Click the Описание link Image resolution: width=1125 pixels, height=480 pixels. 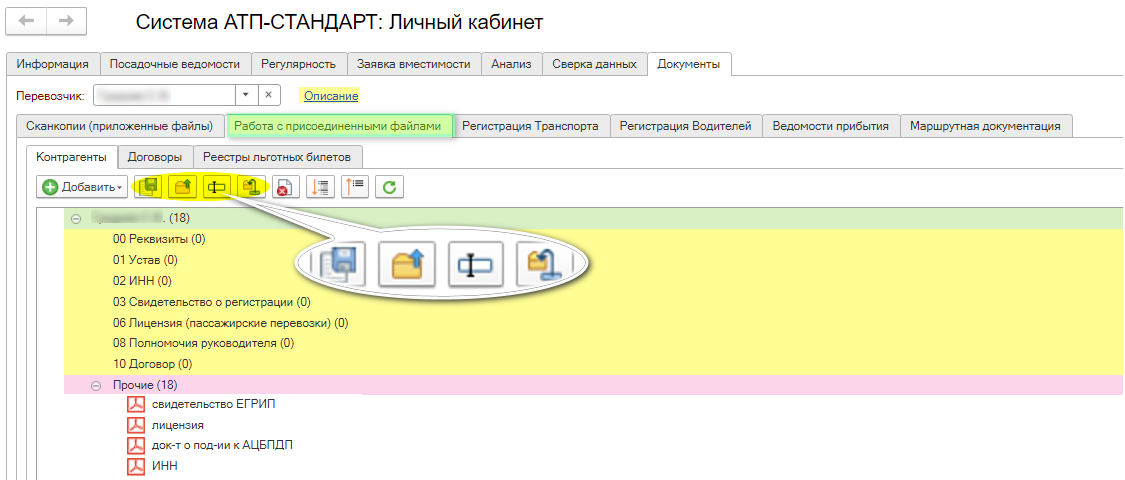point(330,95)
